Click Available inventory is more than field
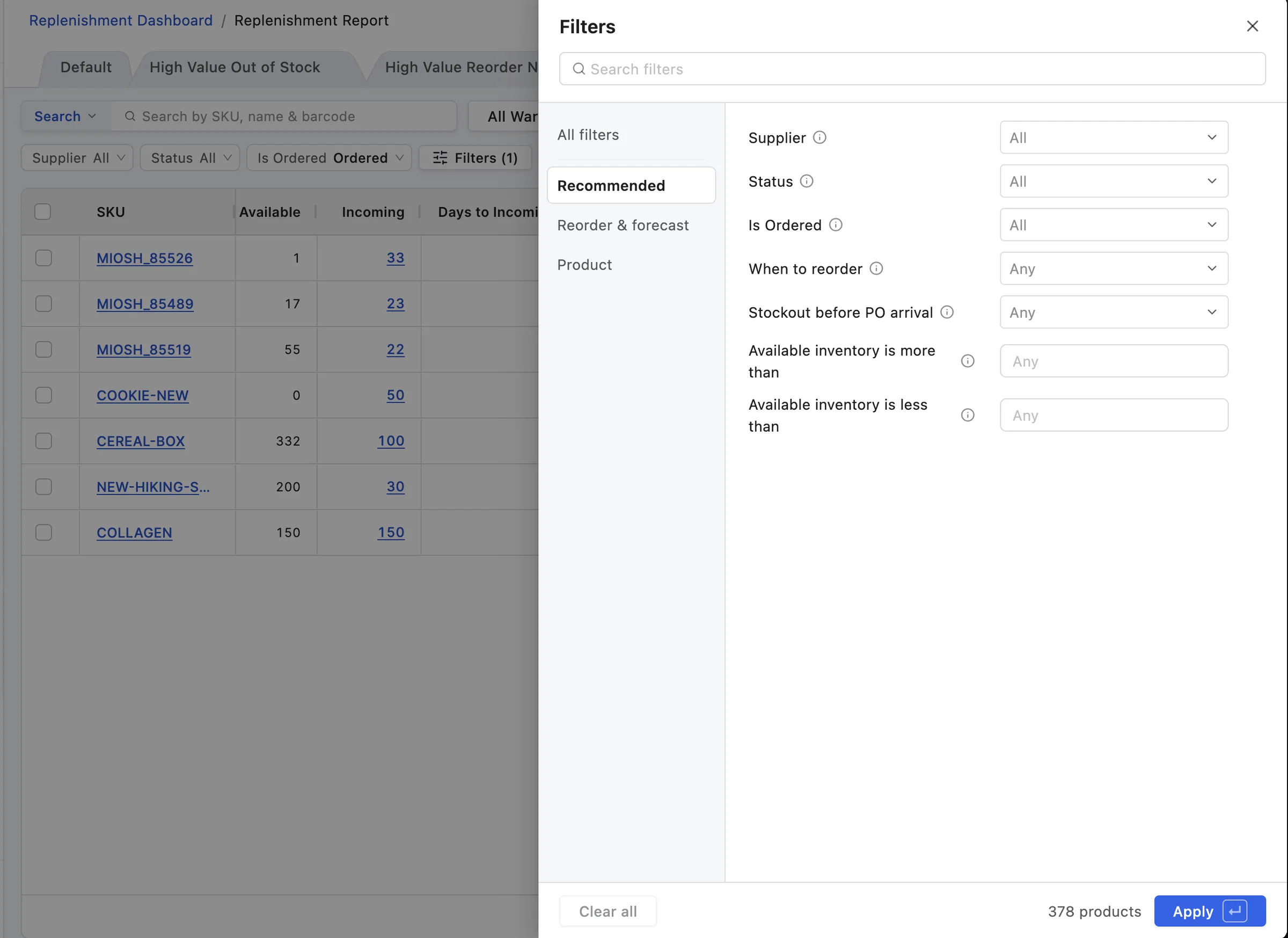This screenshot has height=938, width=1288. 1114,361
